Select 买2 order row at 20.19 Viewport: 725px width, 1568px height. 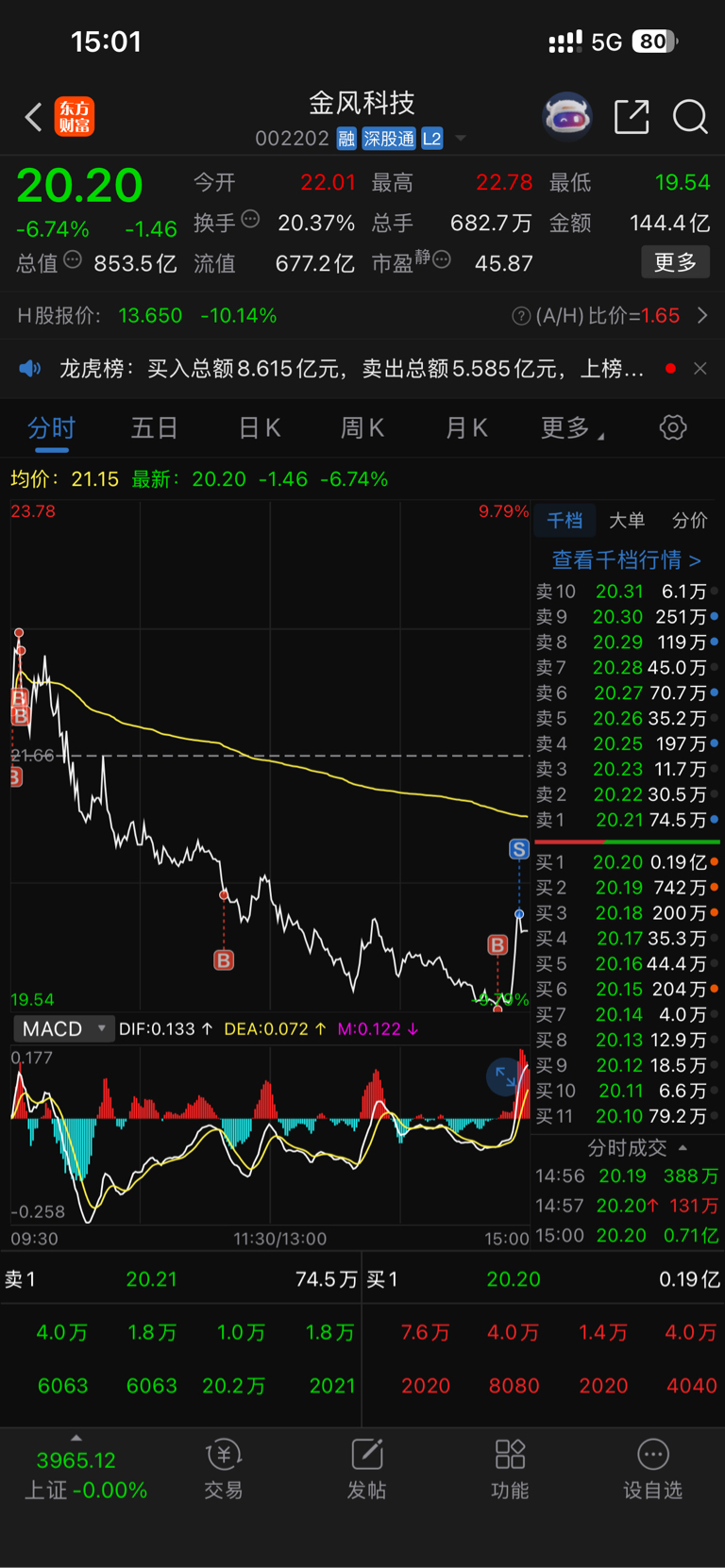tap(627, 888)
